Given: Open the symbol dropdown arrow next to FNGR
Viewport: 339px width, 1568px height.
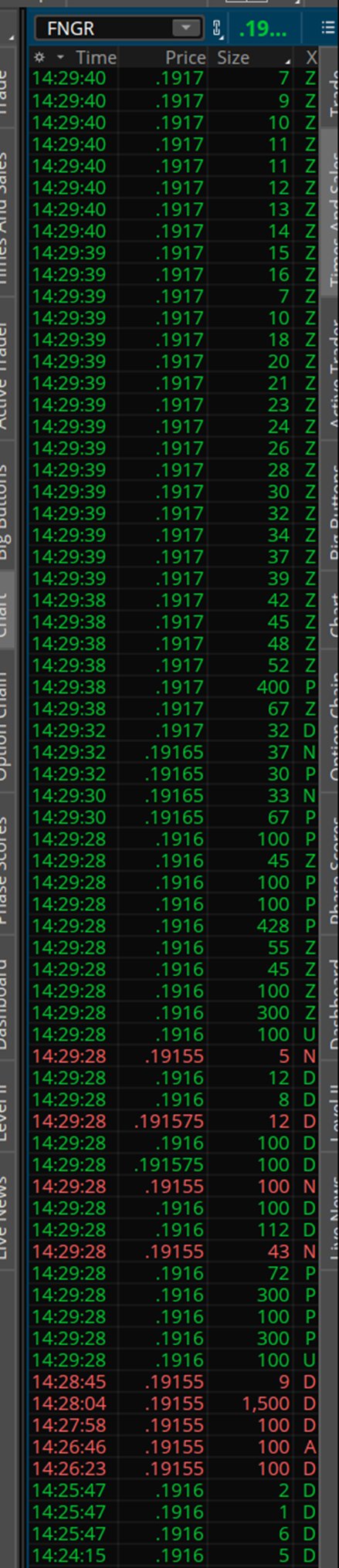Looking at the screenshot, I should pyautogui.click(x=185, y=29).
